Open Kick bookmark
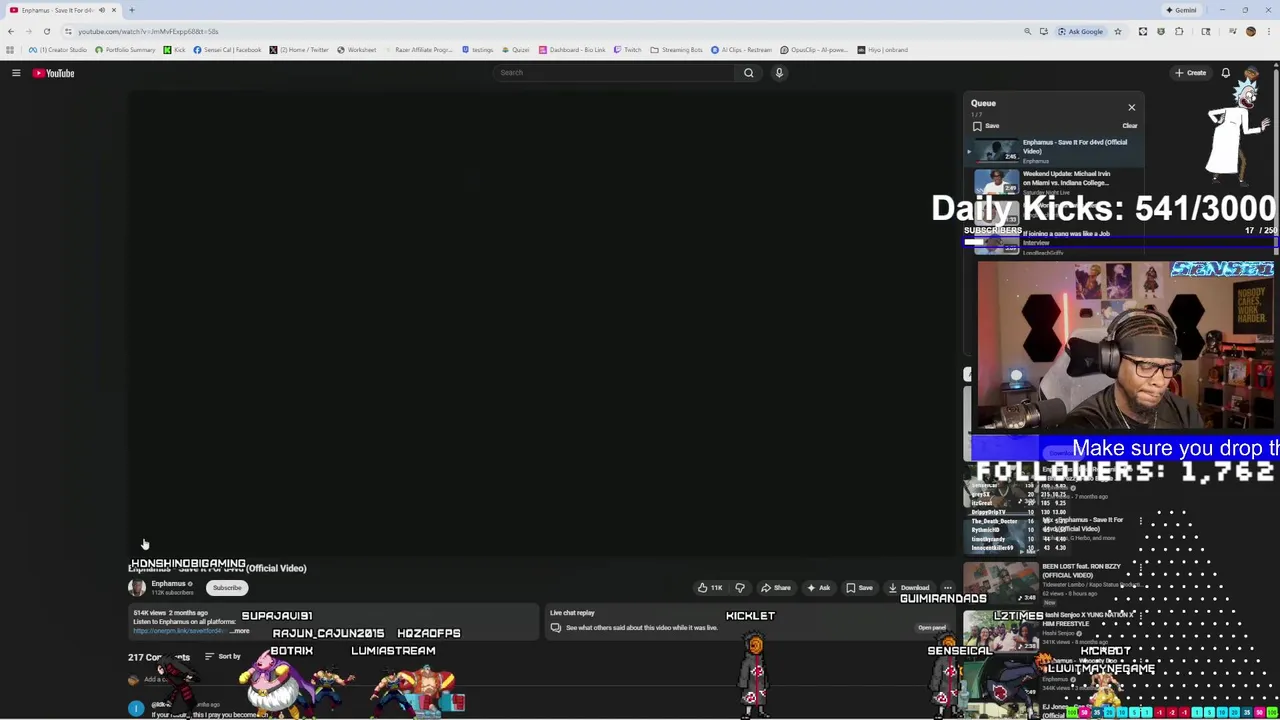The width and height of the screenshot is (1280, 720). [x=175, y=50]
